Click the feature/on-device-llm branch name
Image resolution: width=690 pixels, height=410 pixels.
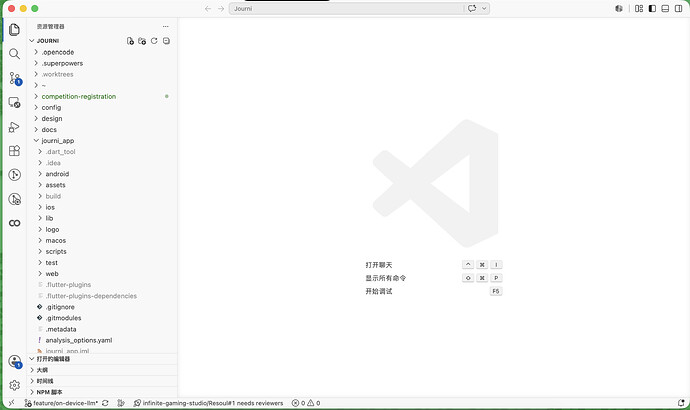coord(61,403)
